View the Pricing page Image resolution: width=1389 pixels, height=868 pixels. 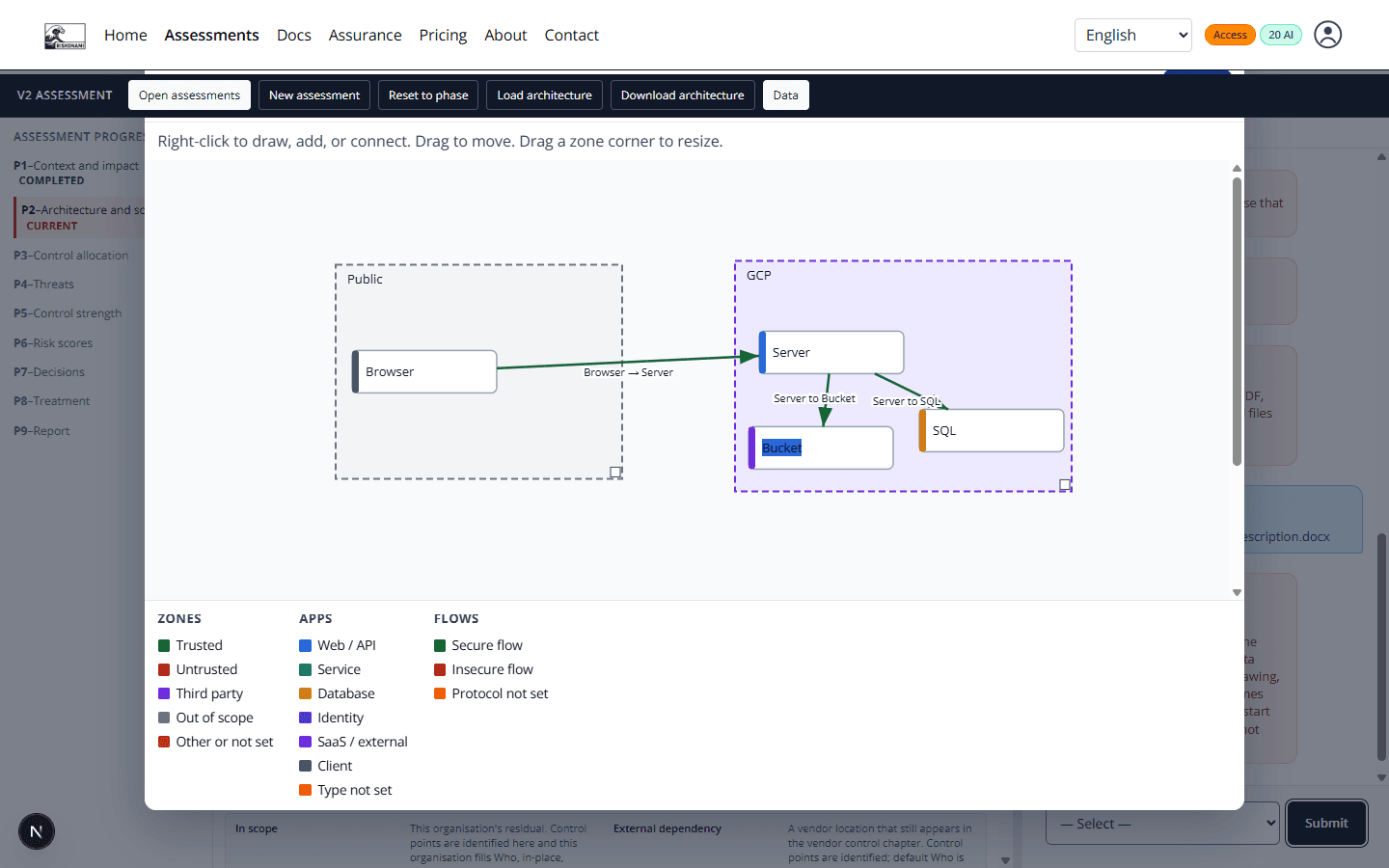pos(443,35)
